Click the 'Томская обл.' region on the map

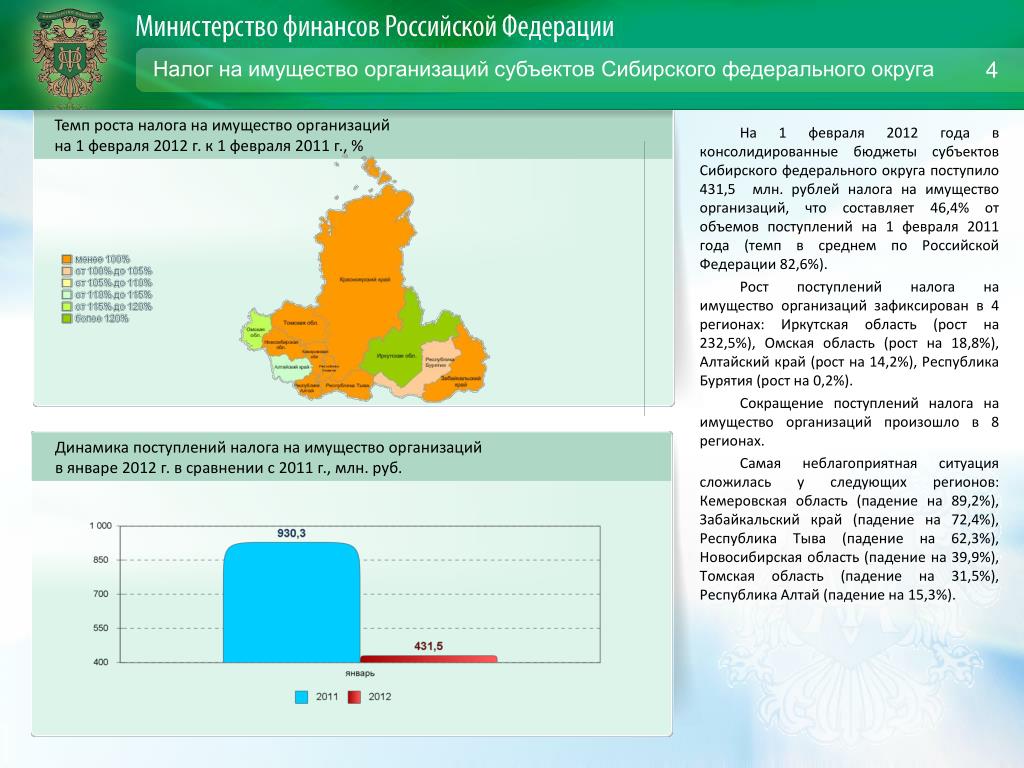pos(300,323)
